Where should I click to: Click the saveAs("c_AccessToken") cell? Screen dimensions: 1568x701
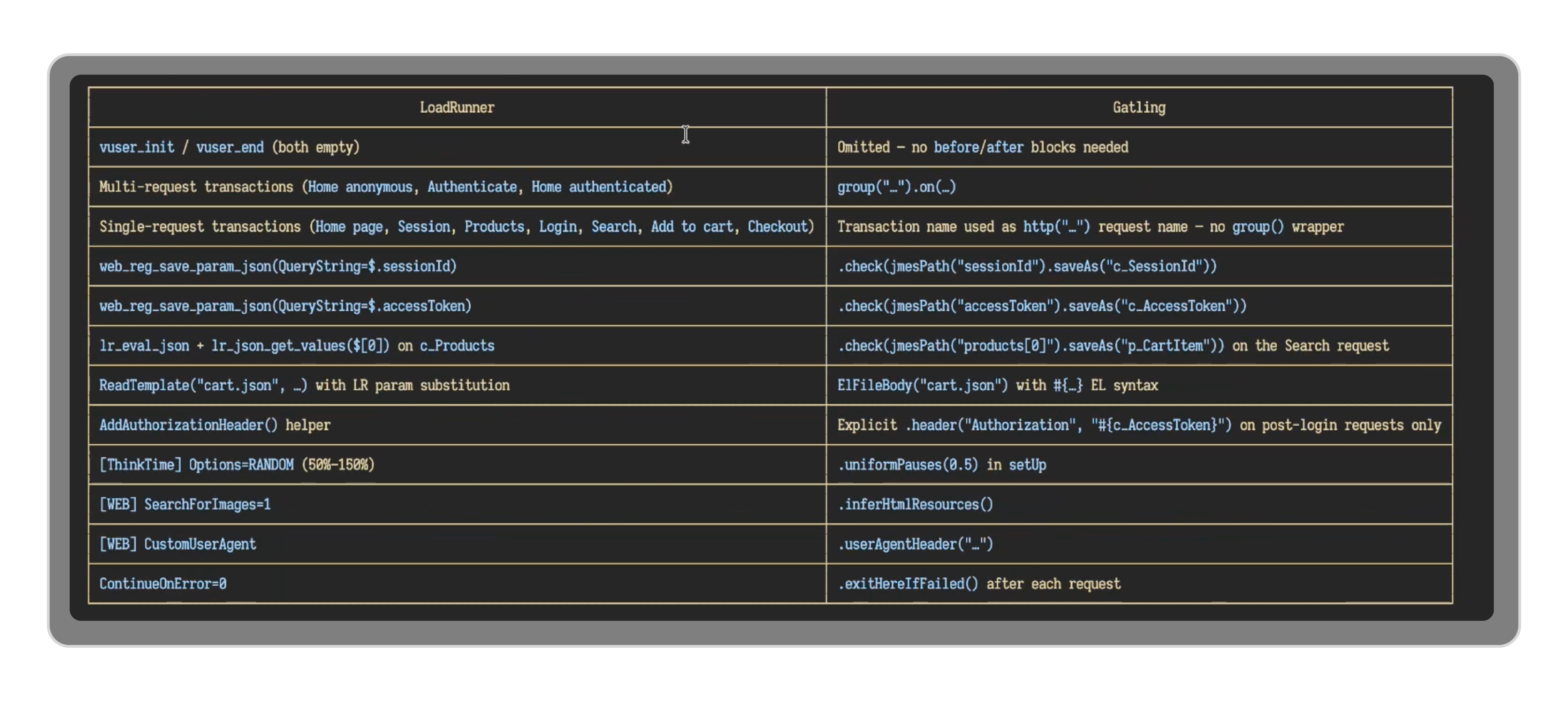tap(1041, 306)
